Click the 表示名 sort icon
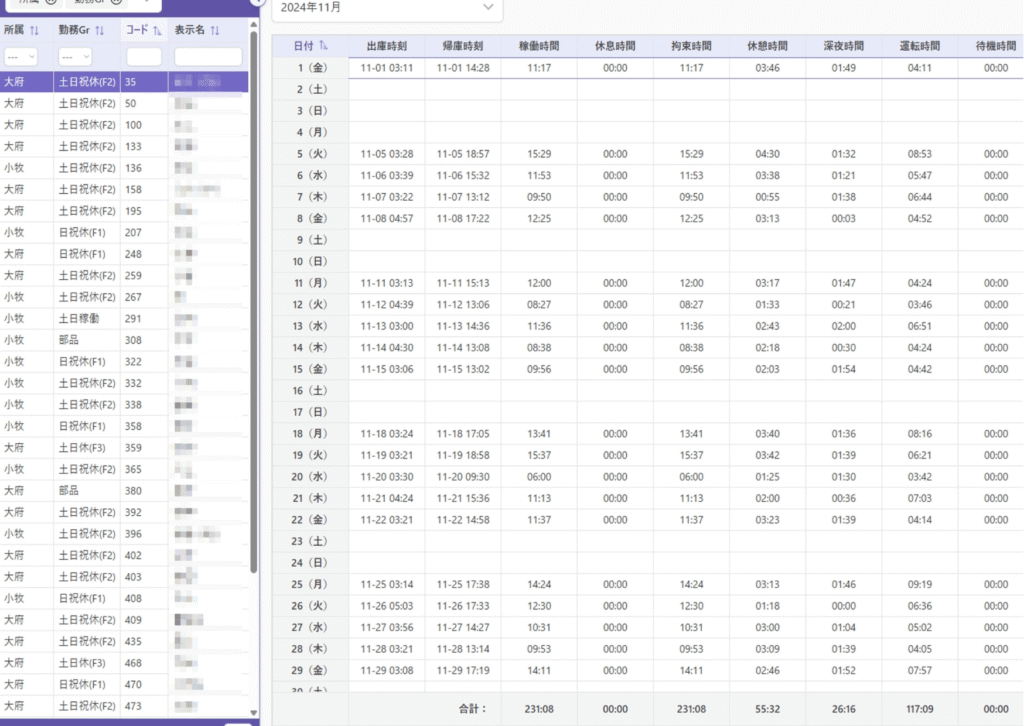The height and width of the screenshot is (726, 1024). pos(215,31)
